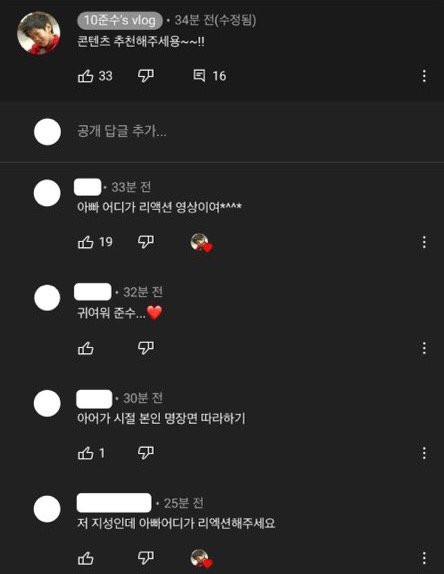This screenshot has width=444, height=574.
Task: Like the 저 지성인데 reply
Action: pyautogui.click(x=86, y=558)
